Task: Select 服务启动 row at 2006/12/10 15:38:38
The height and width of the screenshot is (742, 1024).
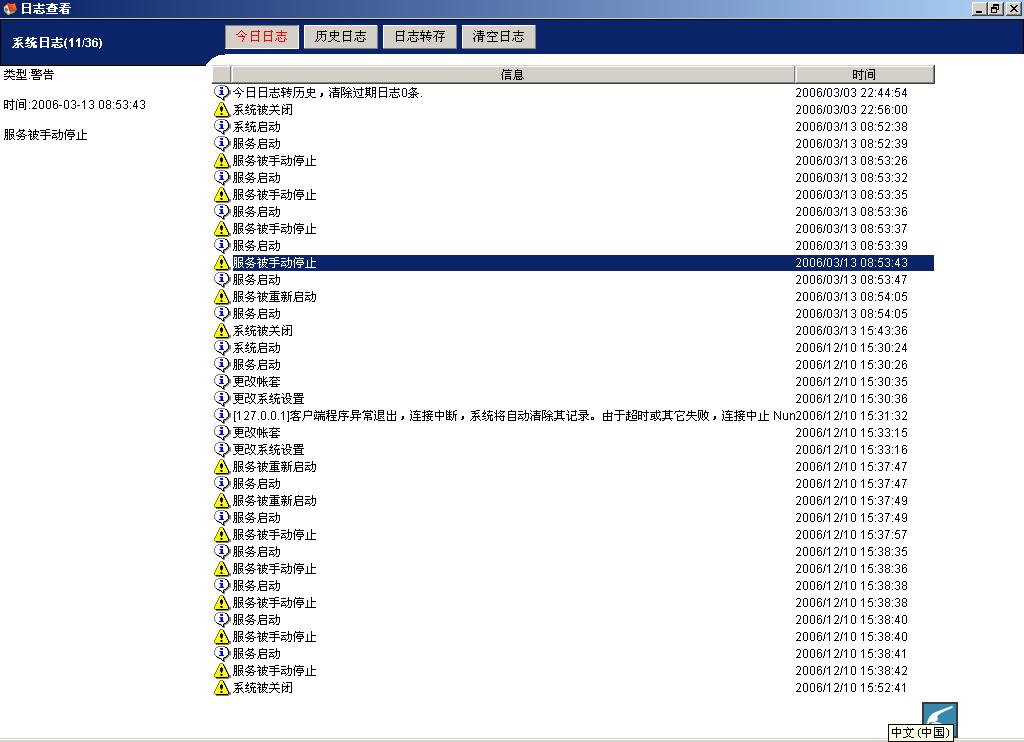Action: pyautogui.click(x=573, y=585)
